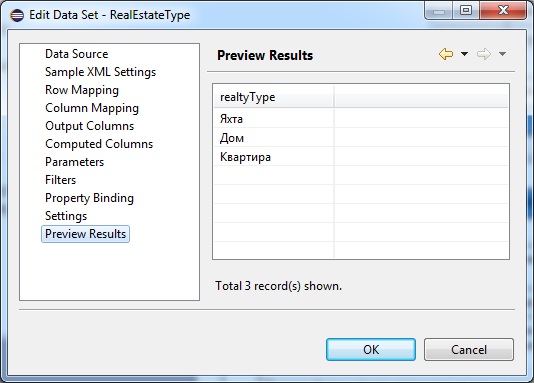534x383 pixels.
Task: Select Data Source in the list
Action: (x=77, y=54)
